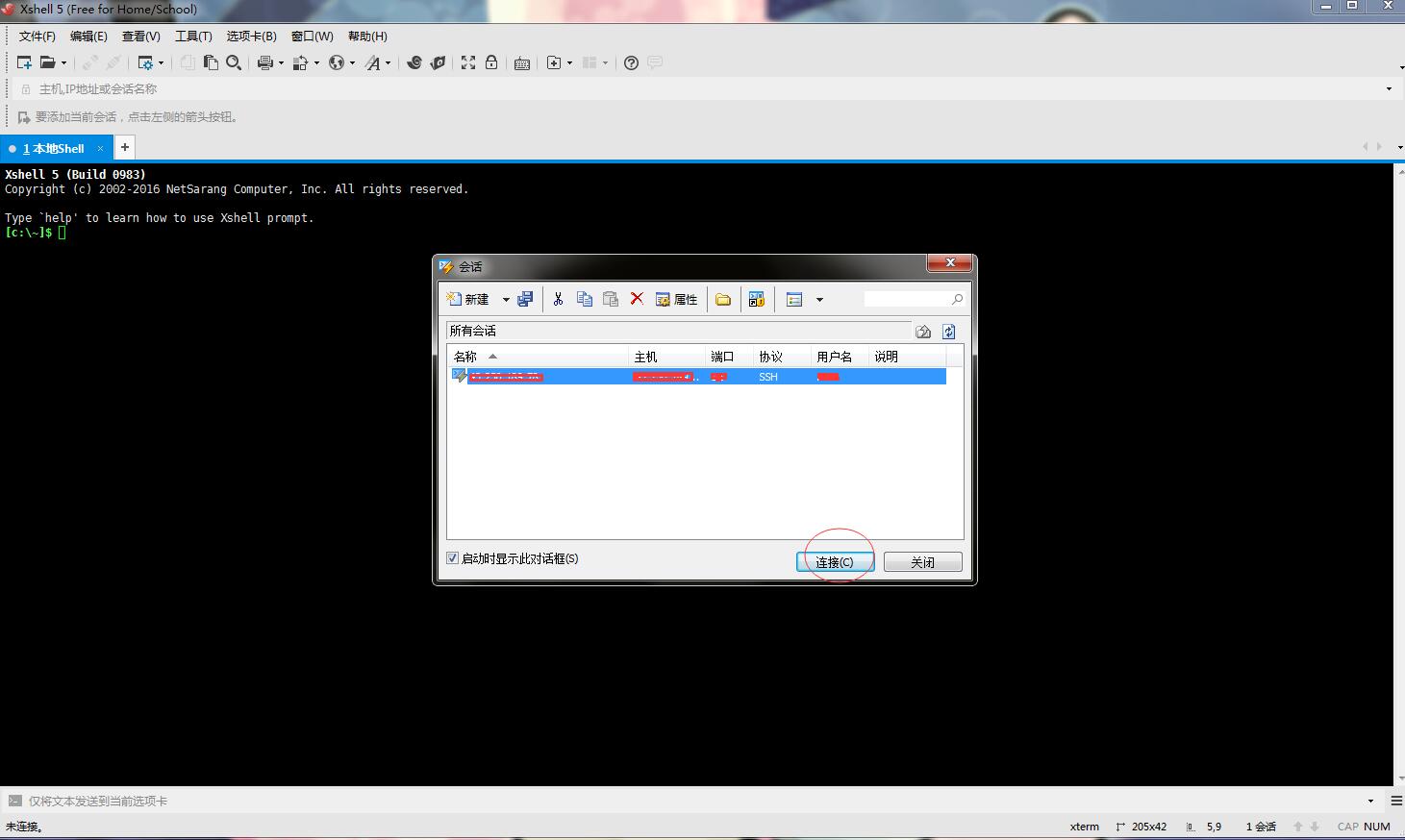Select the highlighted SSH session row
This screenshot has width=1405, height=840.
697,377
